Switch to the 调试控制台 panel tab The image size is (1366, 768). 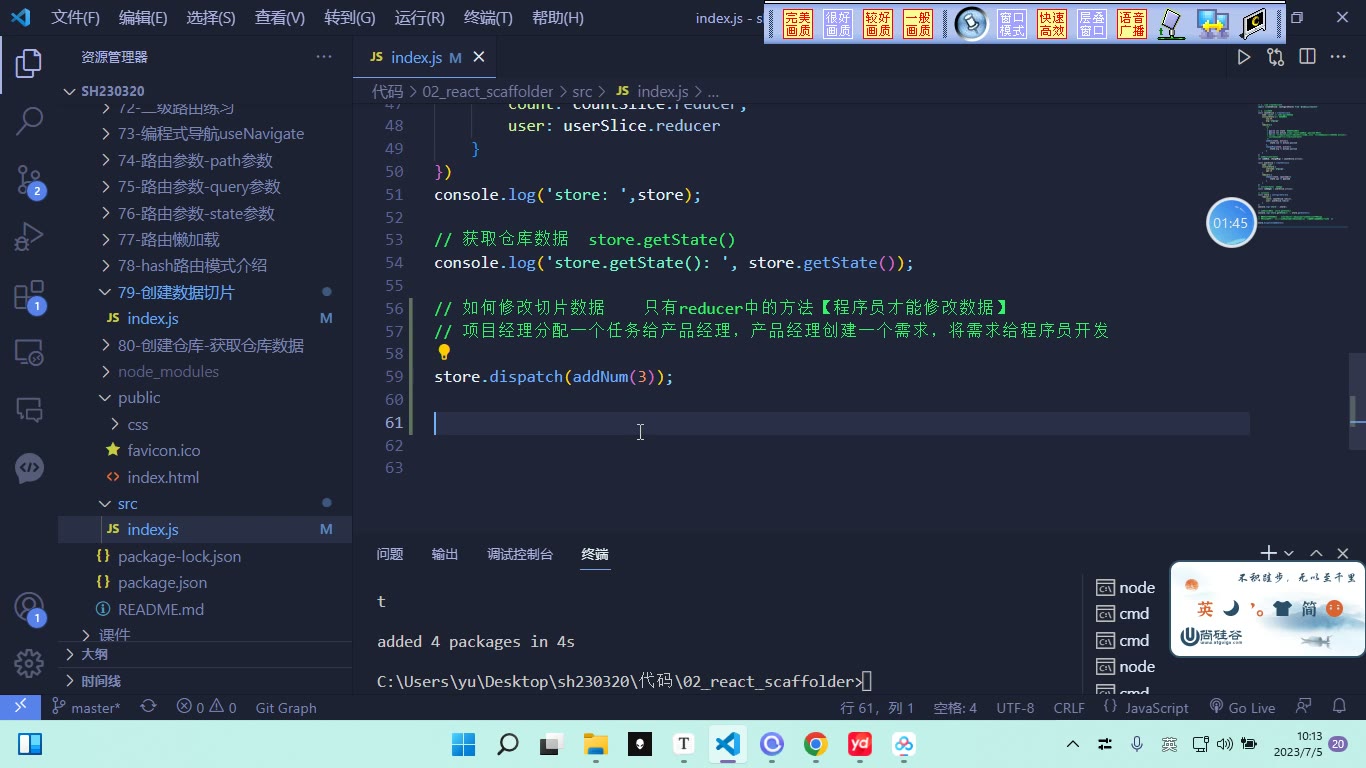[520, 554]
